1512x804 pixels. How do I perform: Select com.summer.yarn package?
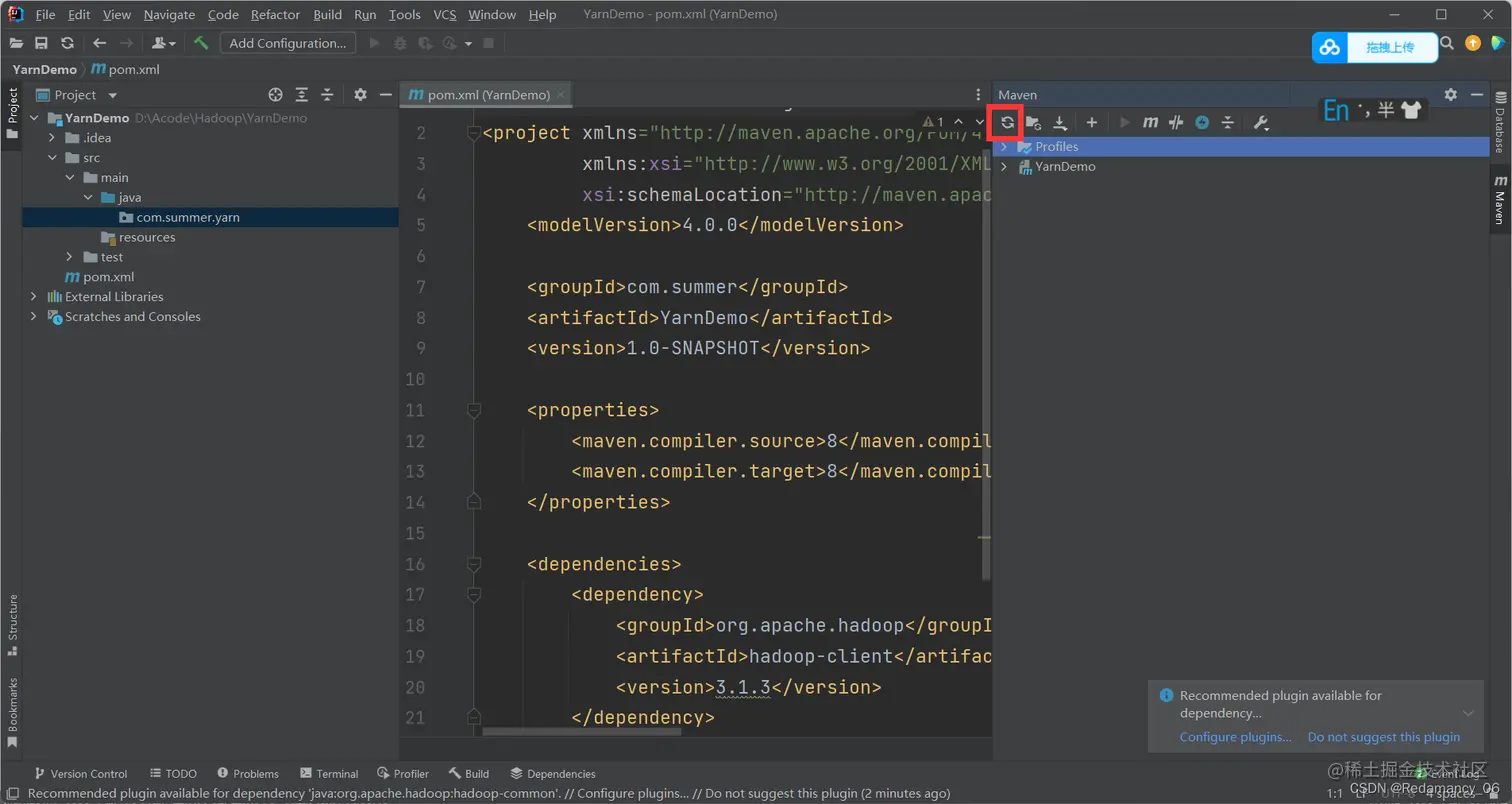[x=210, y=217]
